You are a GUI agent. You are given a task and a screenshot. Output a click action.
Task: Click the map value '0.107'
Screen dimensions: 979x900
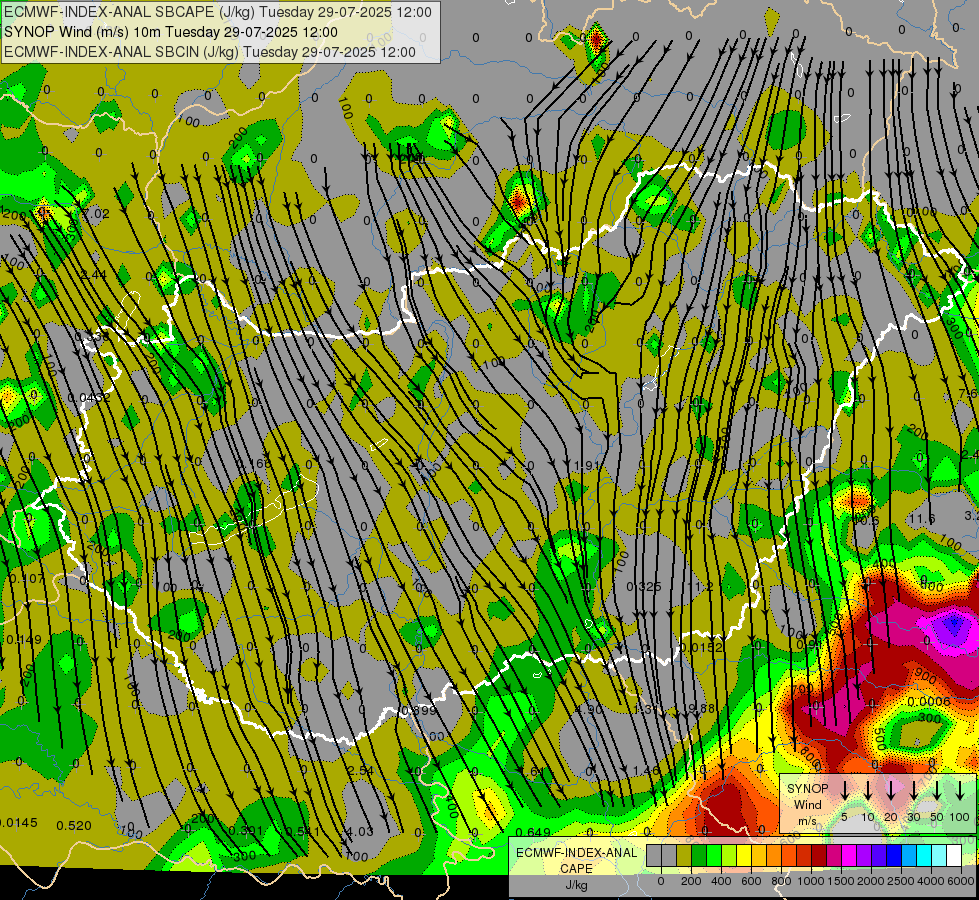(27, 579)
